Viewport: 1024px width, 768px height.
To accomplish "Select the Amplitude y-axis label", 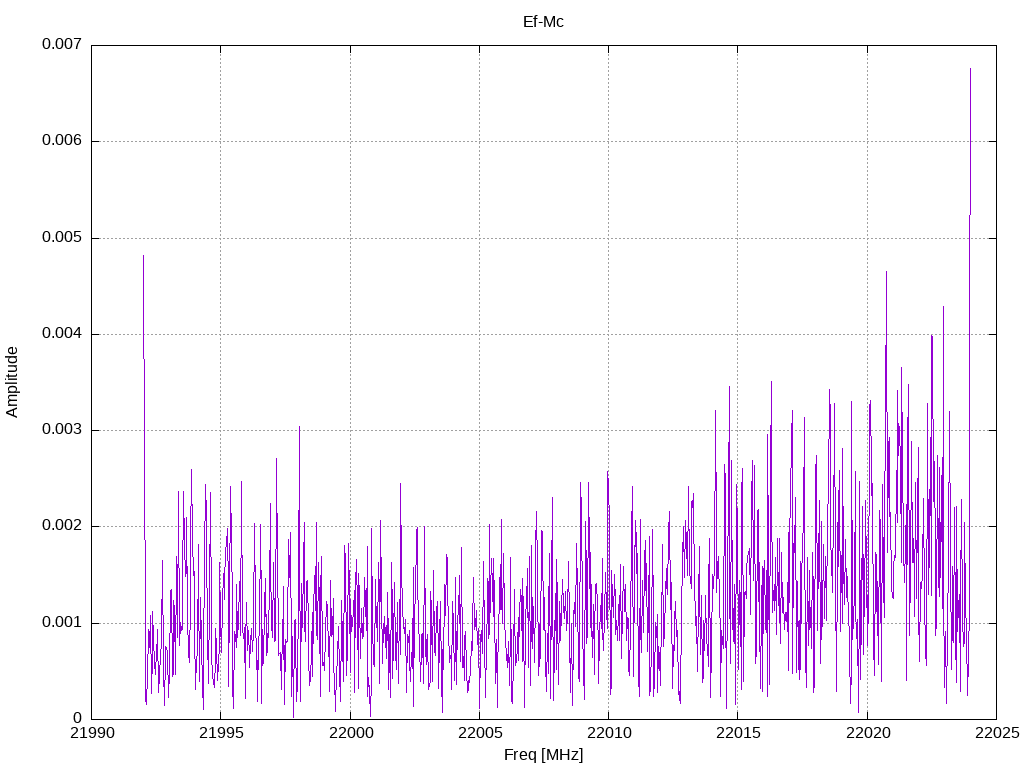I will [12, 382].
